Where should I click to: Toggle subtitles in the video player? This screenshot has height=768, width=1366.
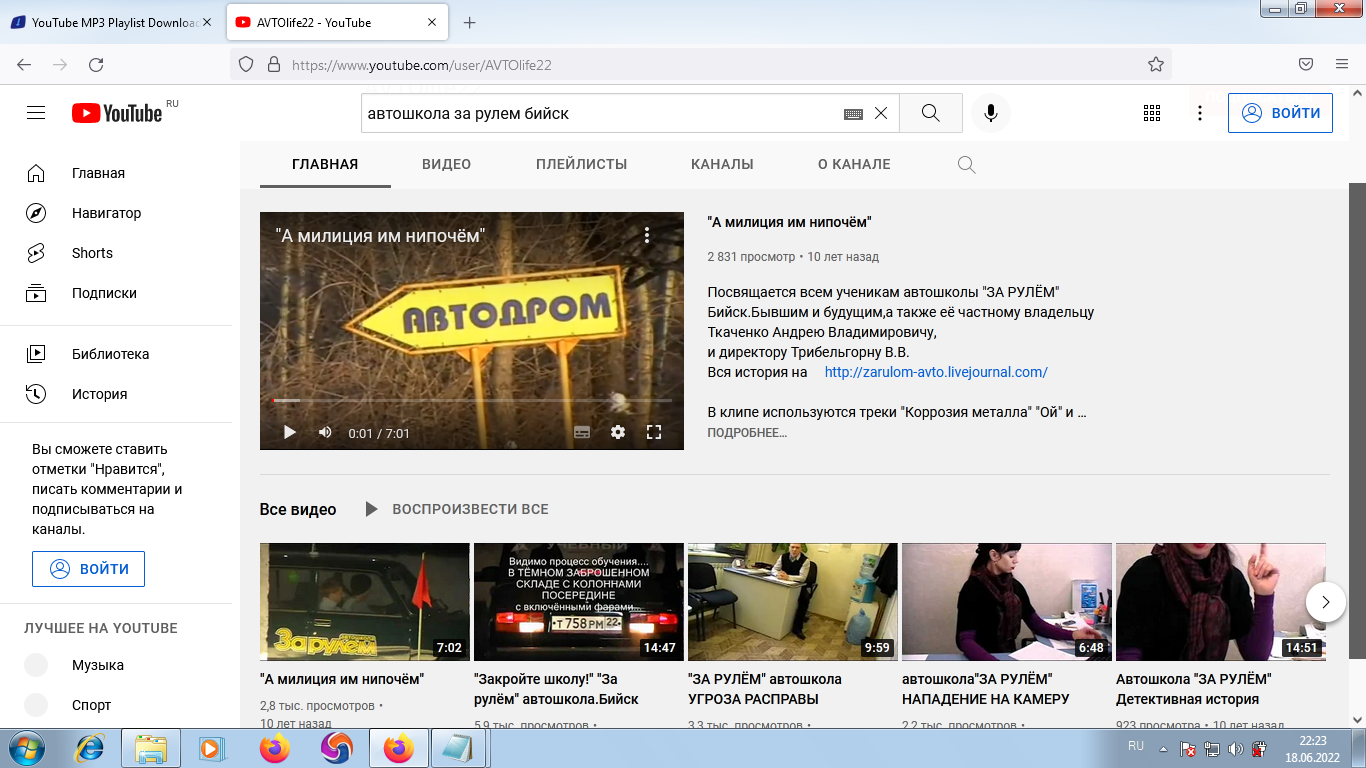coord(581,432)
